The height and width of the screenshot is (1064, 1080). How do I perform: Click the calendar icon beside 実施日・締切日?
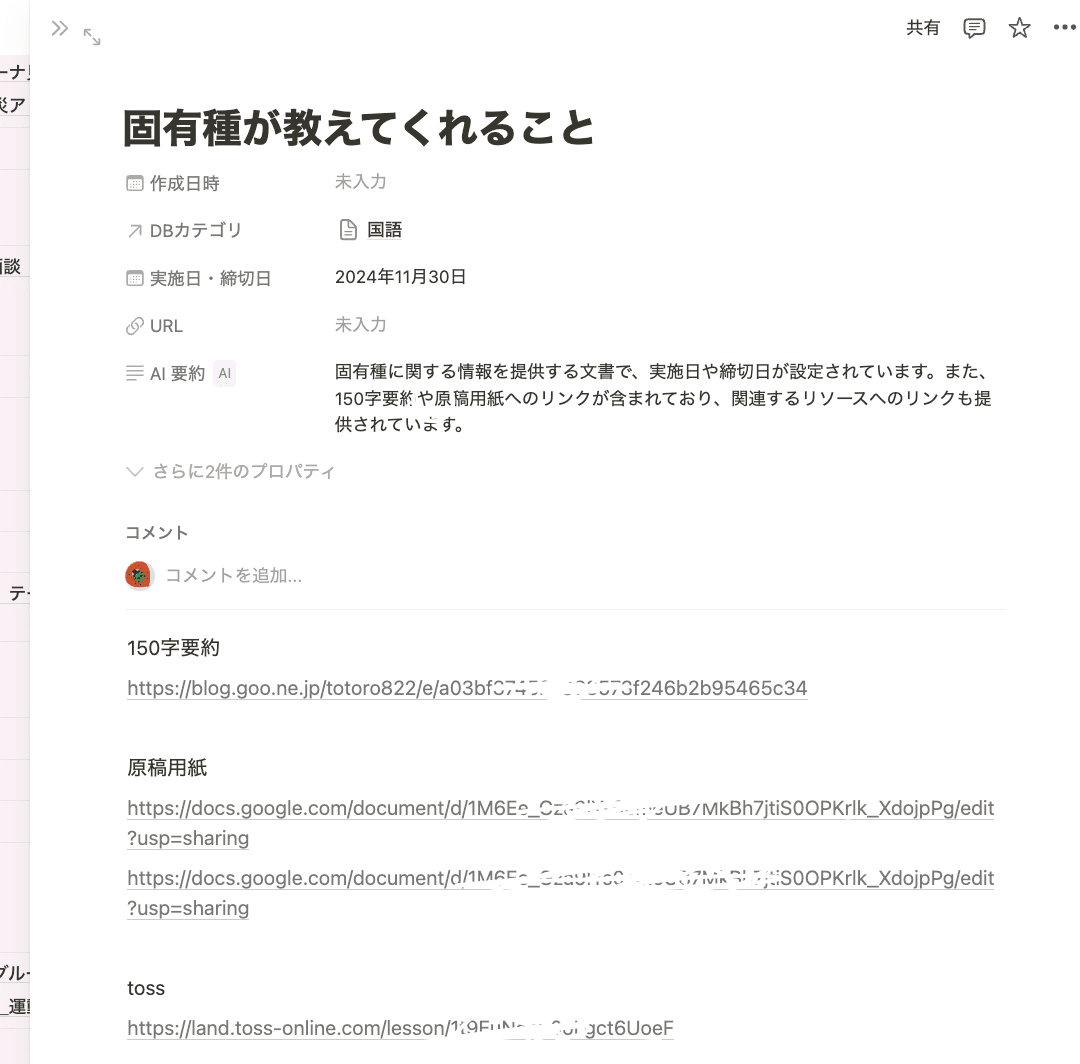click(x=134, y=278)
